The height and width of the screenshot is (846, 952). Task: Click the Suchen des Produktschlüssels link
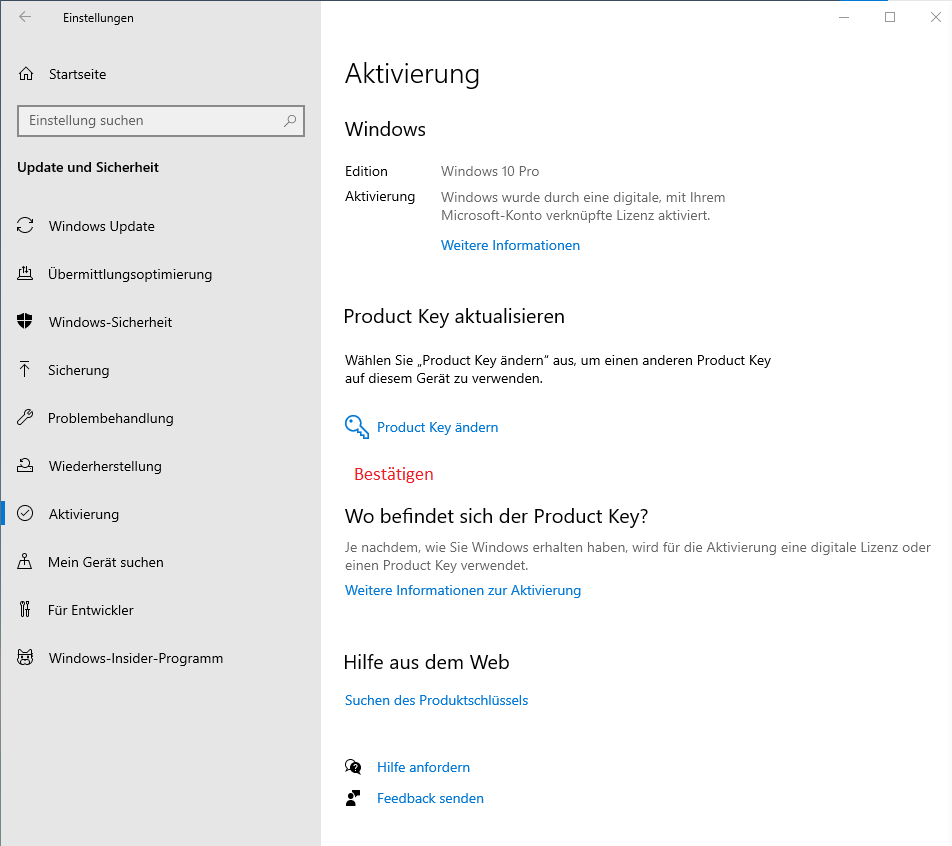click(x=437, y=700)
